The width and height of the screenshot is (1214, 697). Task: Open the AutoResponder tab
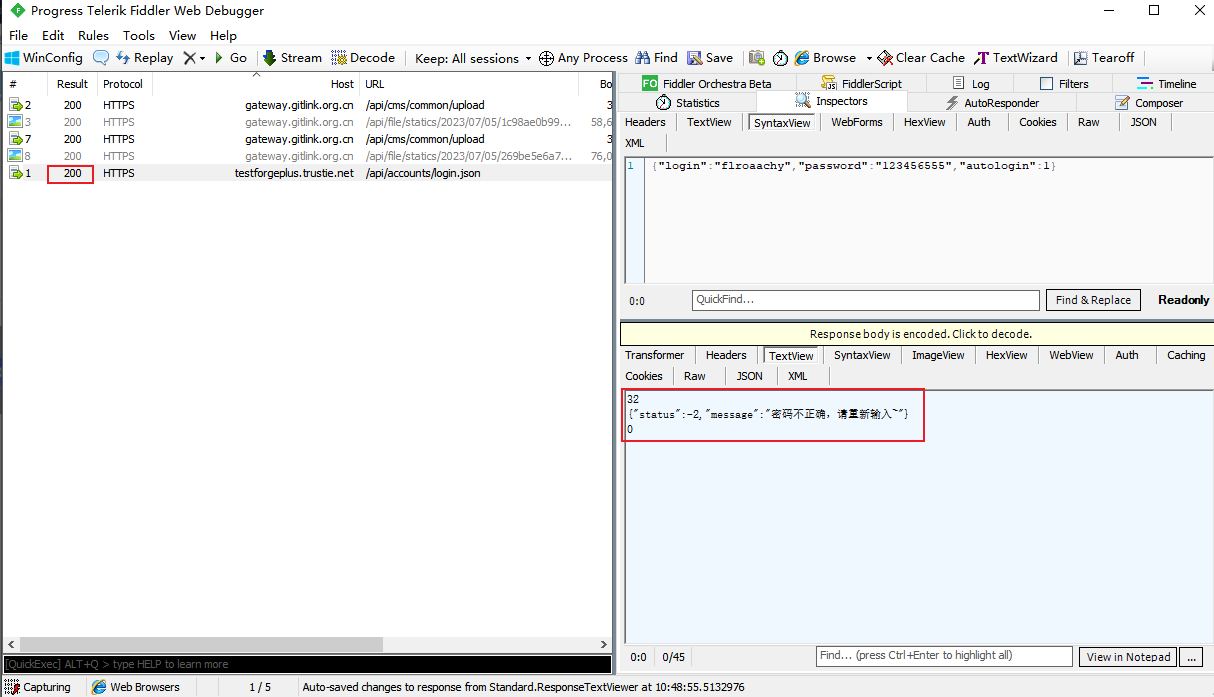[993, 103]
